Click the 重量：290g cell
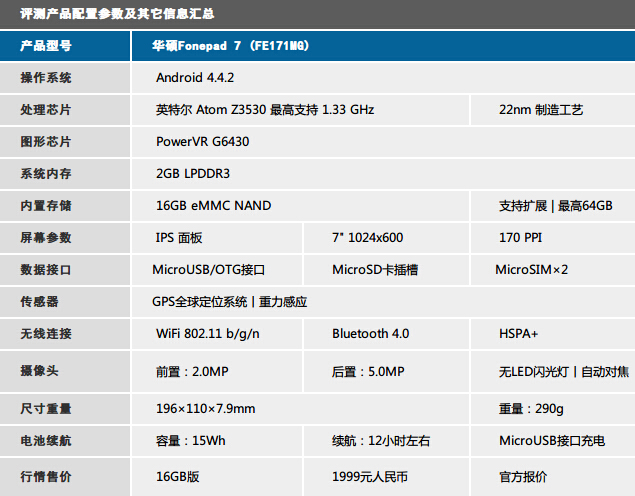Image resolution: width=635 pixels, height=496 pixels. pyautogui.click(x=553, y=409)
